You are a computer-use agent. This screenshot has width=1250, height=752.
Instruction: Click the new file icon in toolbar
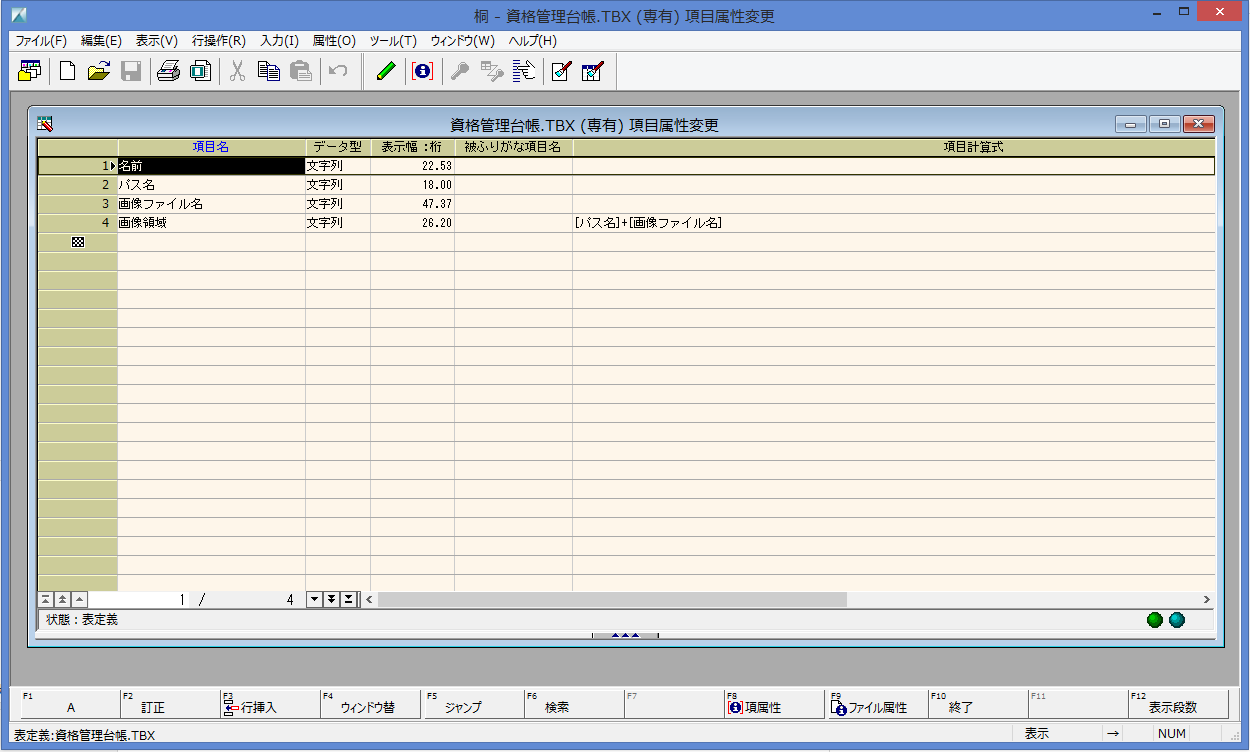(67, 71)
